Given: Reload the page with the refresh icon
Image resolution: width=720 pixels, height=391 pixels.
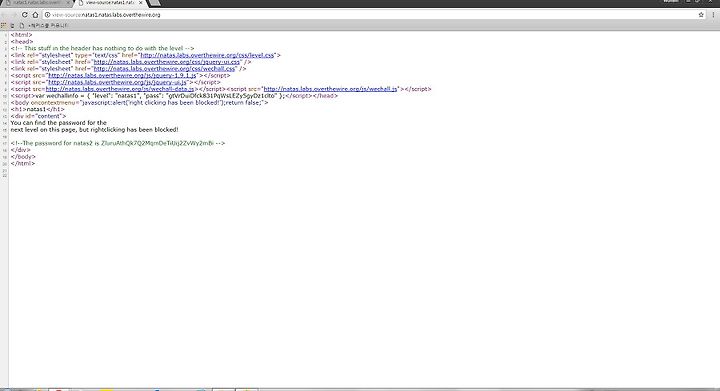Looking at the screenshot, I should tap(24, 15).
